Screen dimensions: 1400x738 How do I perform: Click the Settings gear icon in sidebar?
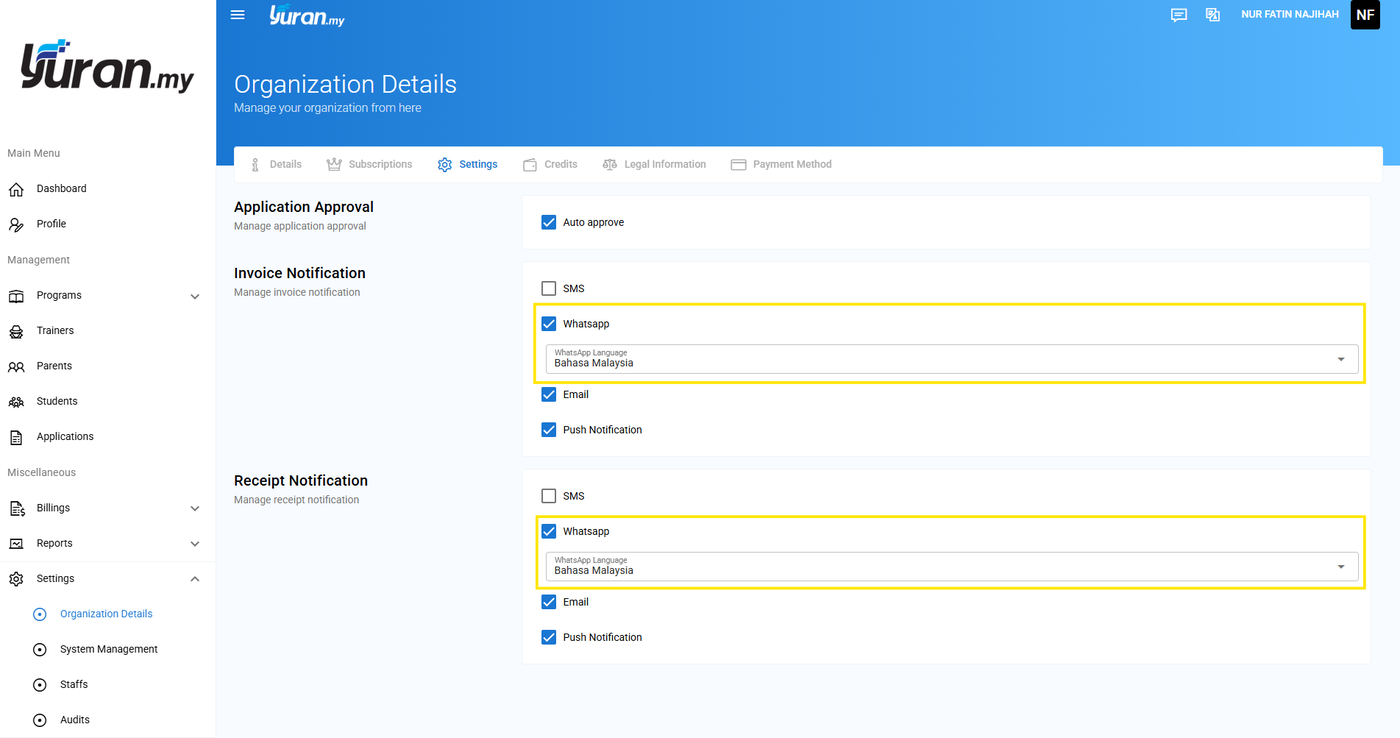tap(16, 579)
